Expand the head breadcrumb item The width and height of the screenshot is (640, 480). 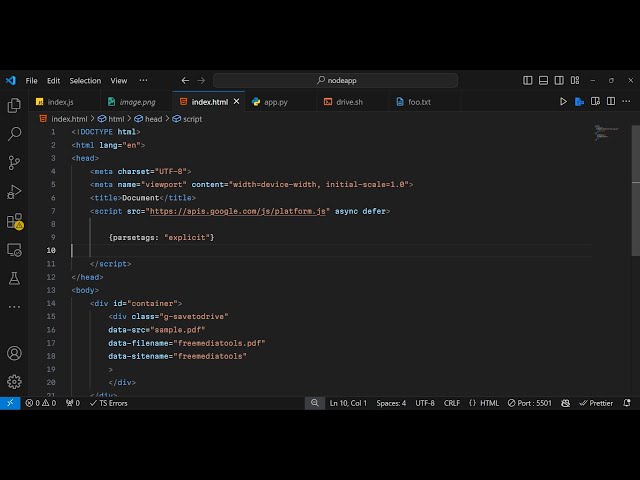153,119
